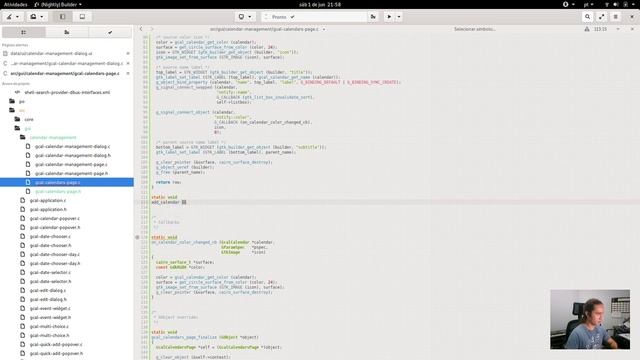This screenshot has height=360, width=640.
Task: Select the gcal-calendars-page.c entry in open pages
Action: pos(65,73)
